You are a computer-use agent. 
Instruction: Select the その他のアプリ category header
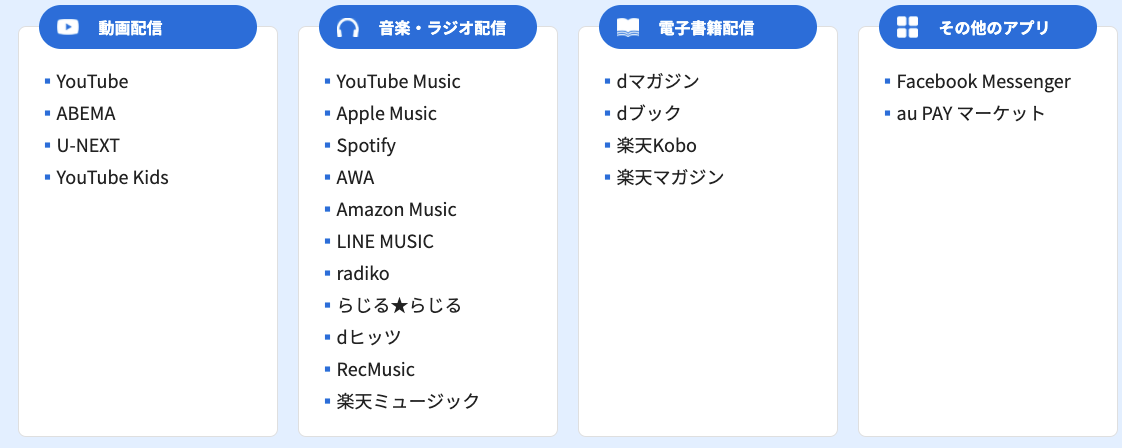coord(987,27)
